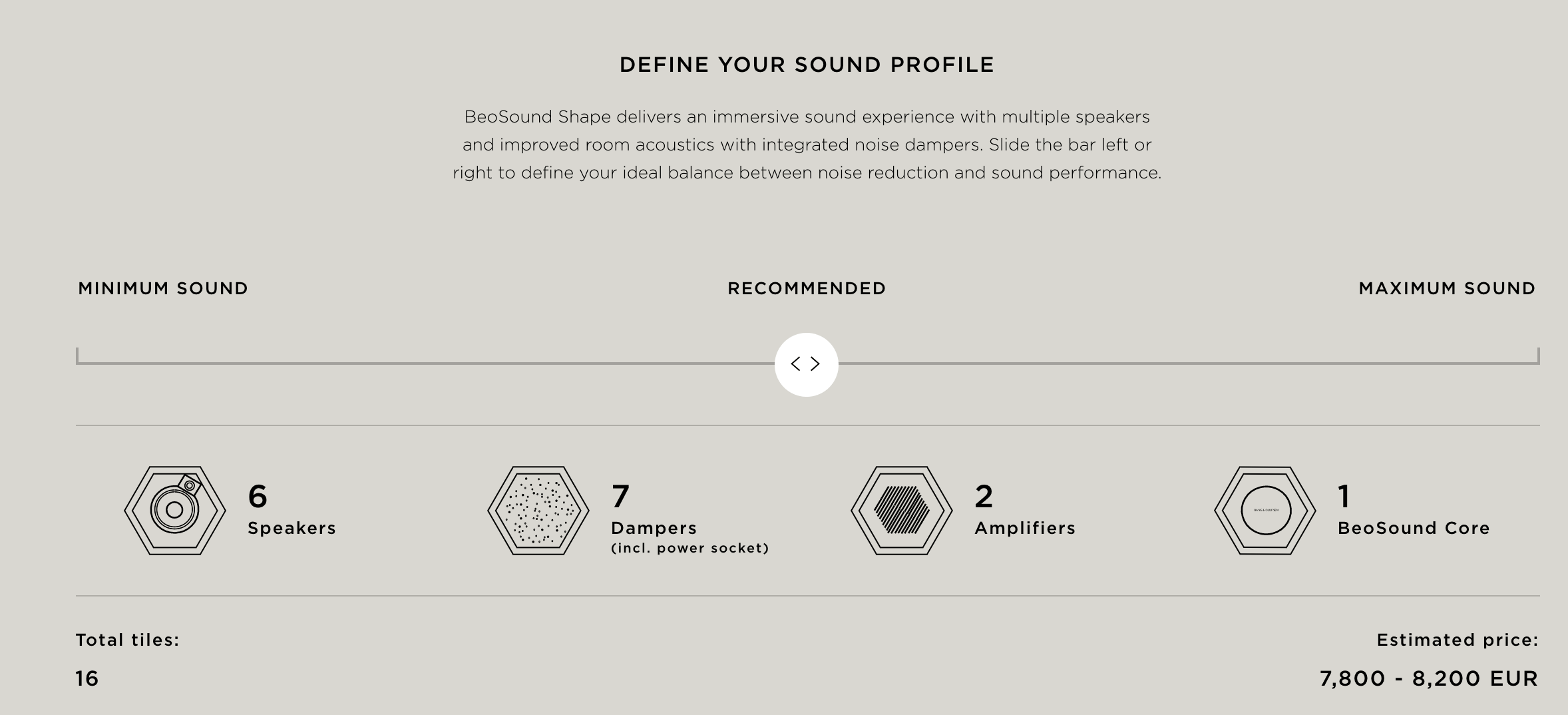Image resolution: width=1568 pixels, height=715 pixels.
Task: Choose the Recommended label above slider
Action: pyautogui.click(x=807, y=288)
